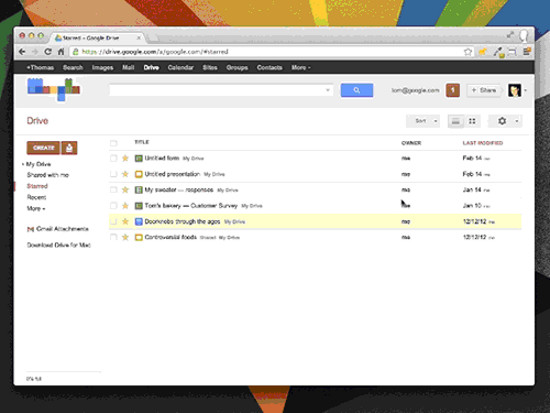550x413 pixels.
Task: Open the settings gear icon
Action: click(x=502, y=121)
